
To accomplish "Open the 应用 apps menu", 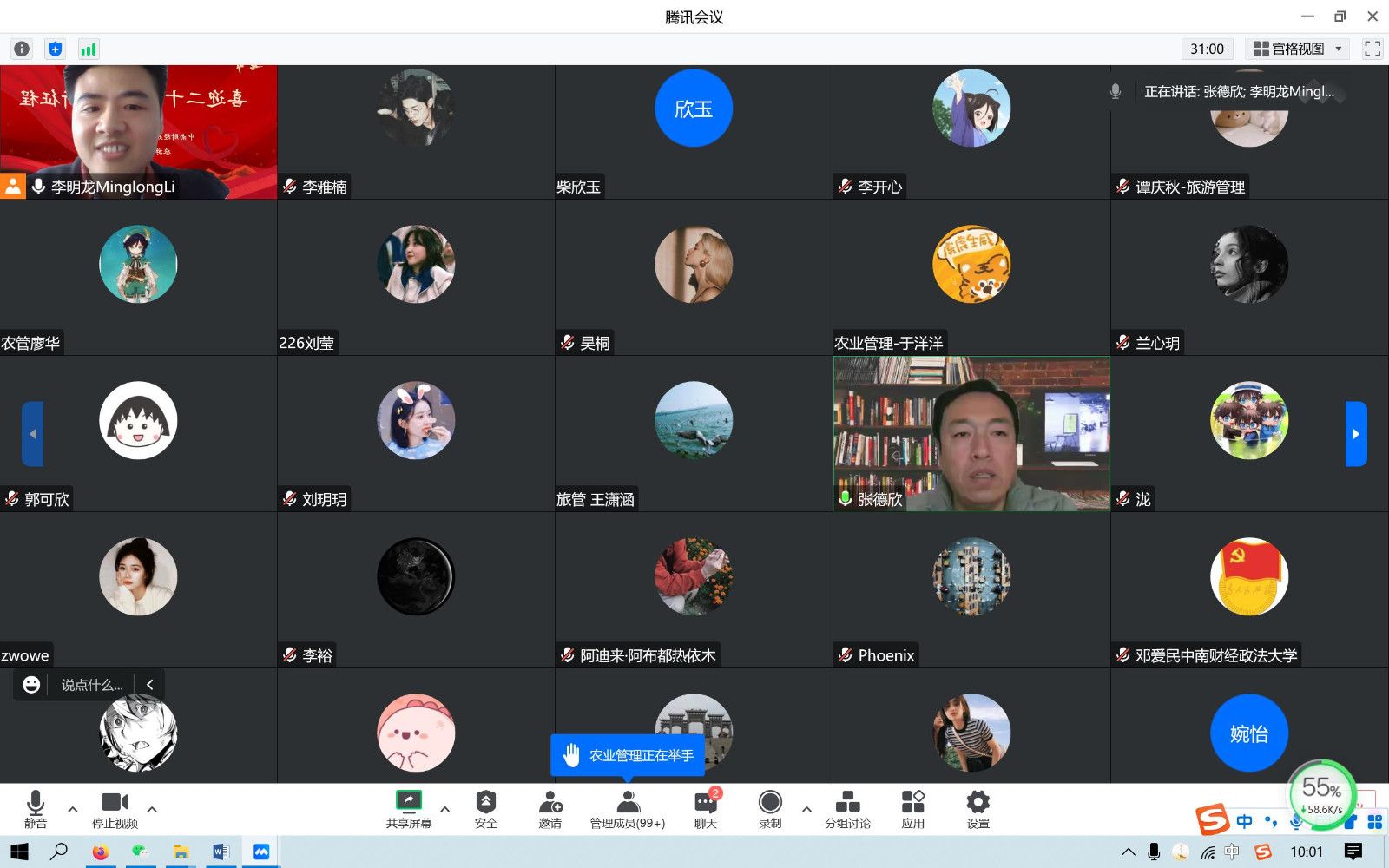I will click(913, 809).
